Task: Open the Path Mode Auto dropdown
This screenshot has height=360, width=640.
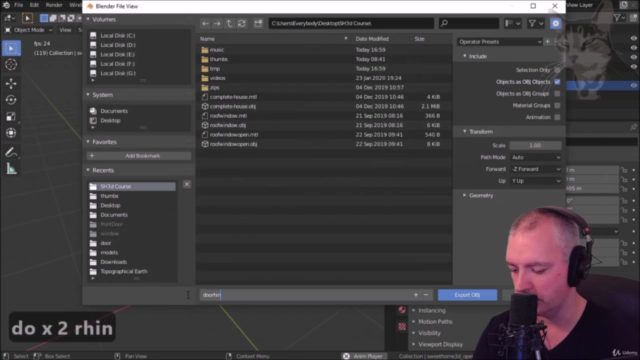Action: pyautogui.click(x=536, y=157)
